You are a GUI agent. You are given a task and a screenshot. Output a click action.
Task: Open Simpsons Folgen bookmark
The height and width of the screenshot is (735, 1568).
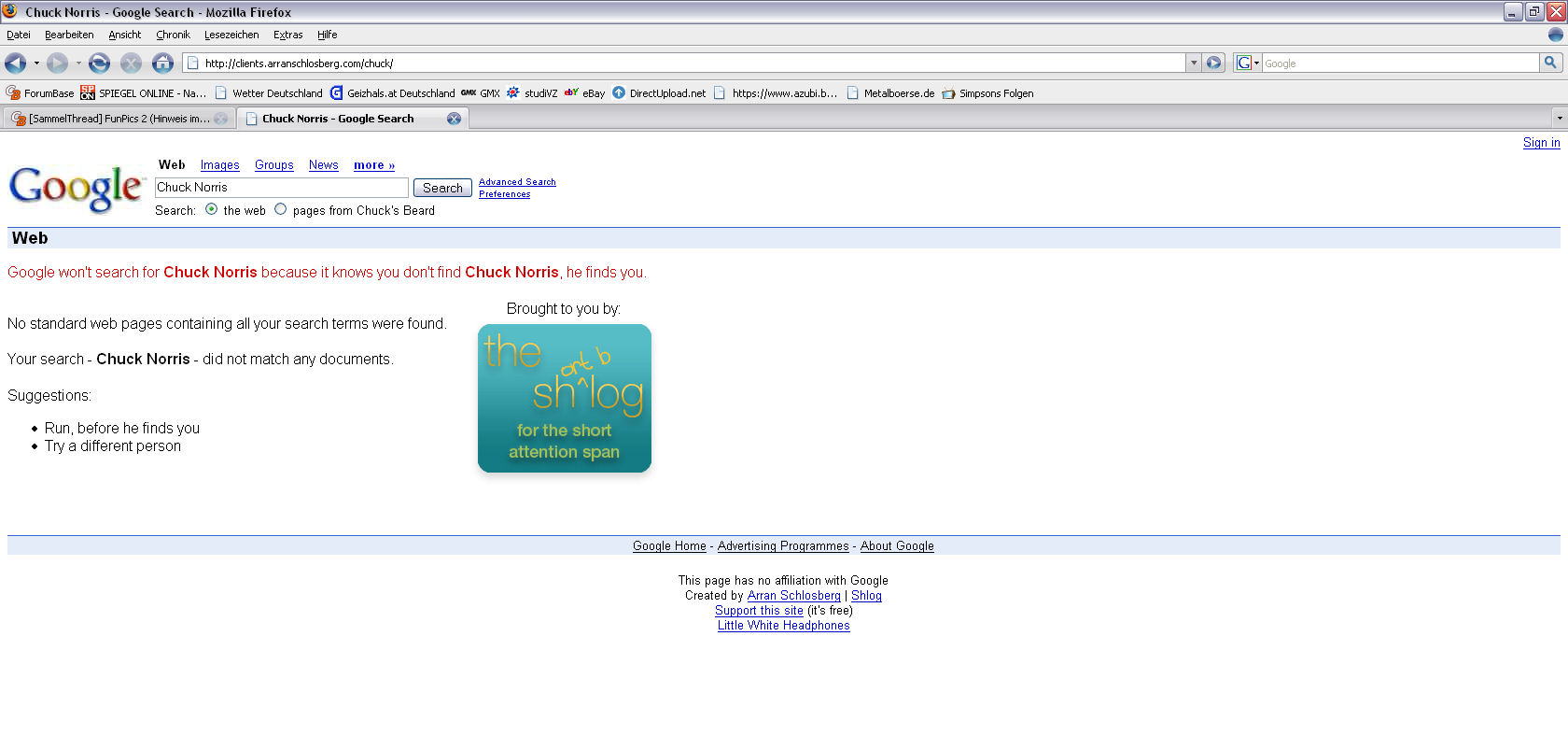(987, 92)
